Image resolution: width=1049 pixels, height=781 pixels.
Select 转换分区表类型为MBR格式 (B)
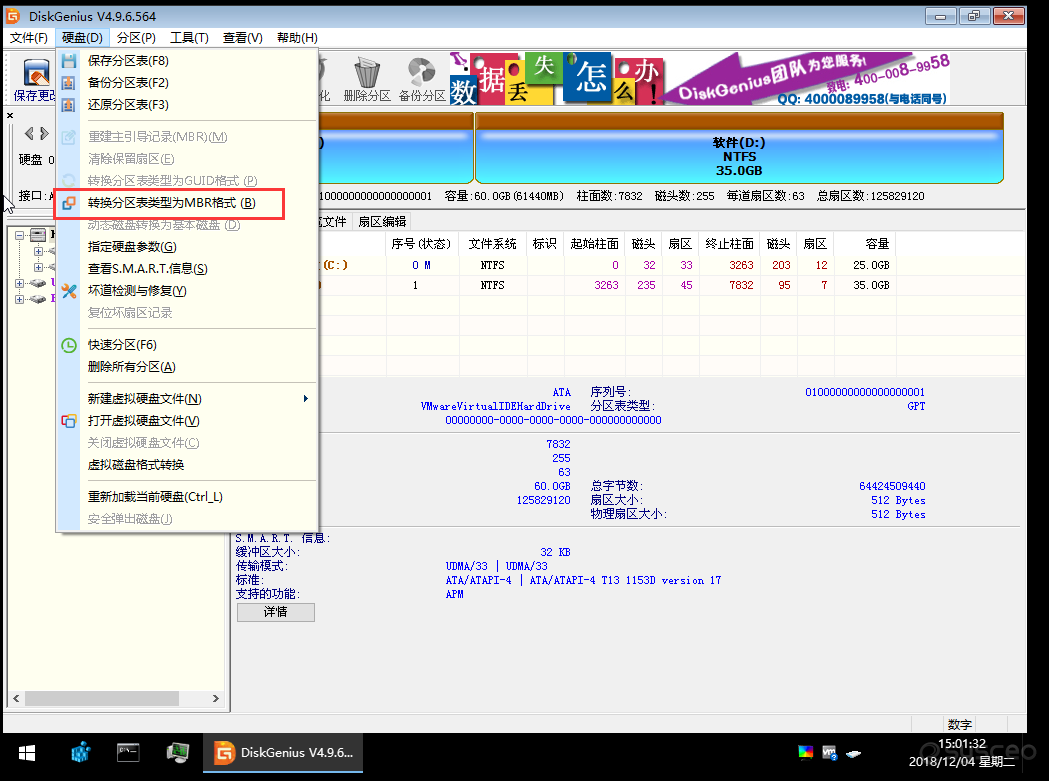171,203
